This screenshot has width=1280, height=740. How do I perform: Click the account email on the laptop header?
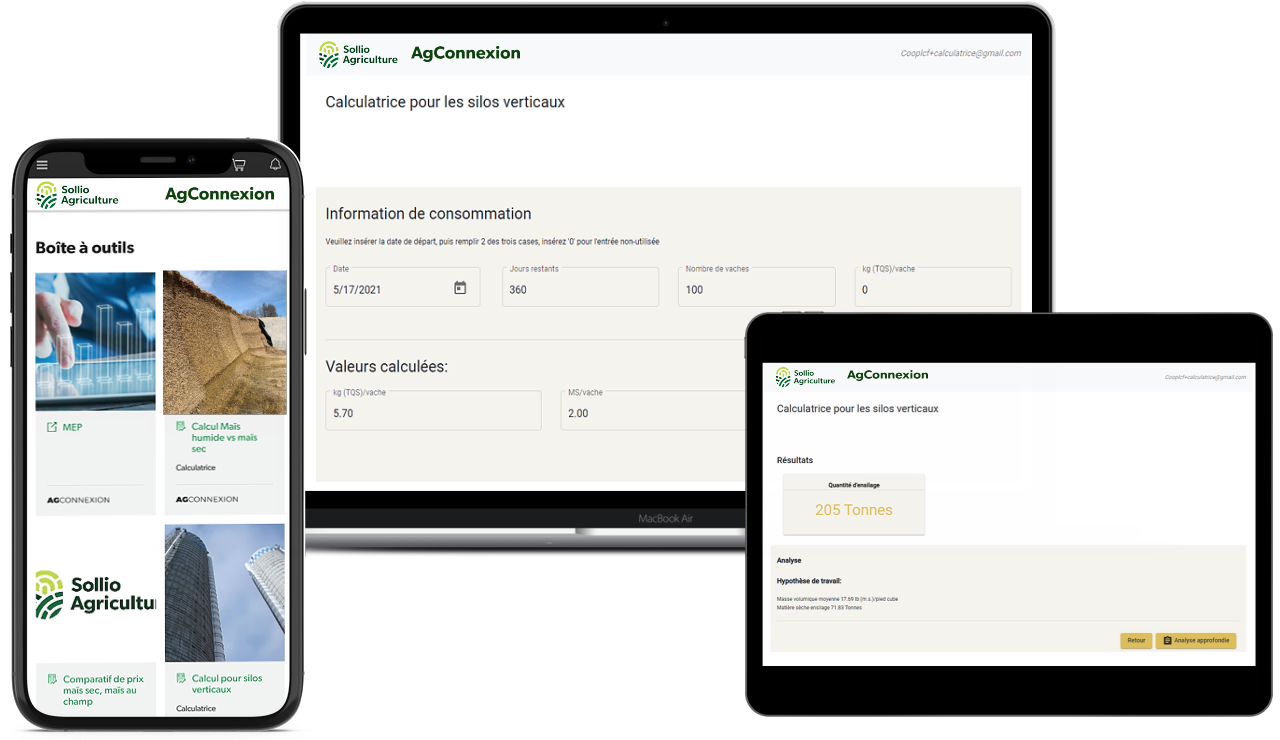(x=960, y=54)
